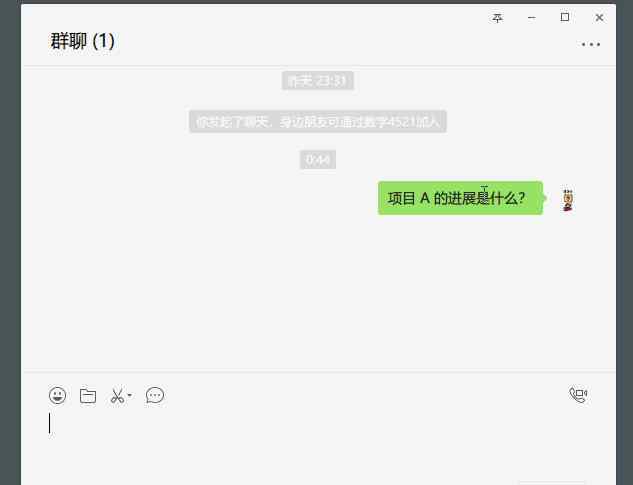Minimize the group chat window

click(x=532, y=18)
